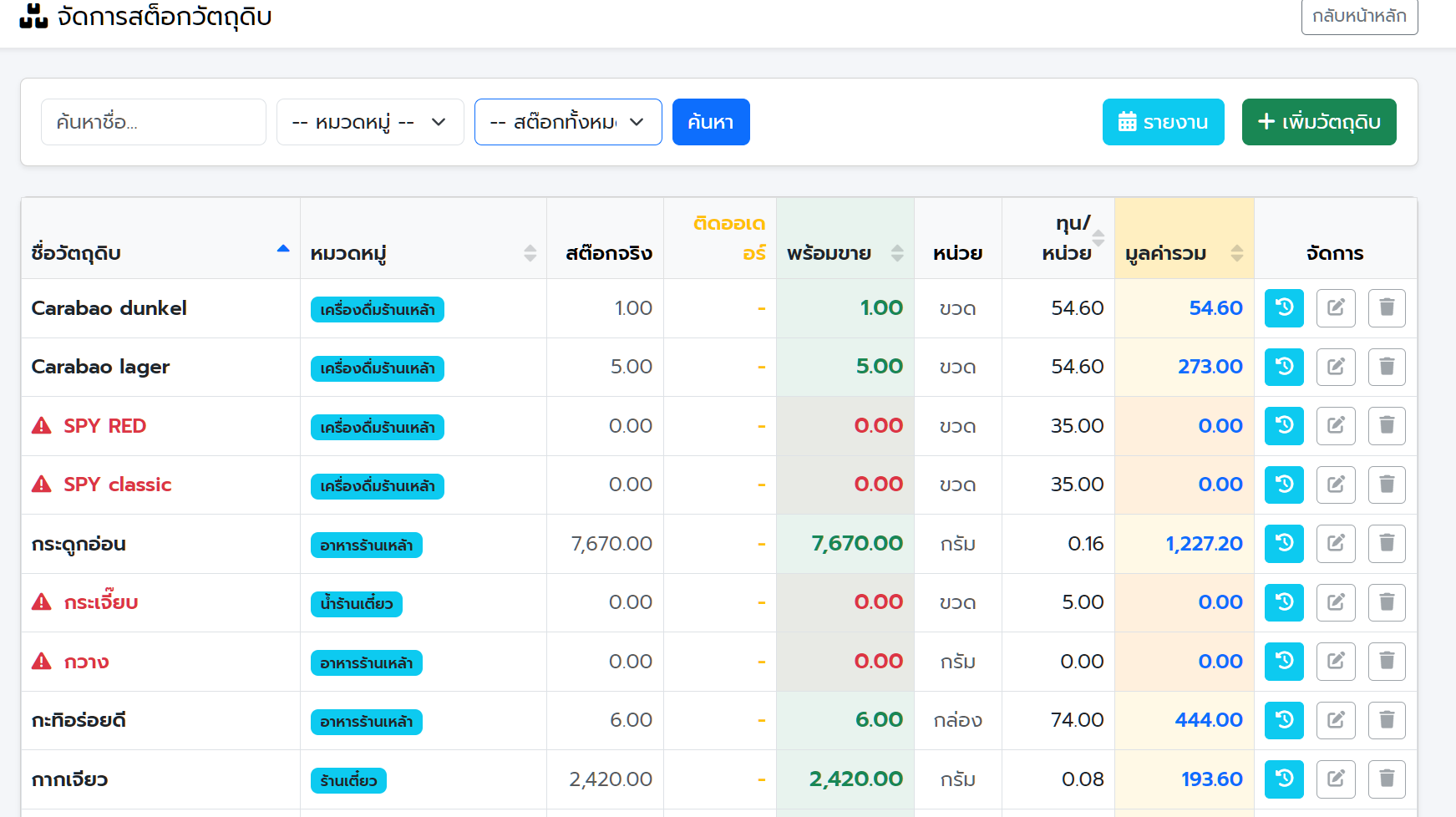Edit the กวาง row
Screen dimensions: 1456x817
pyautogui.click(x=1336, y=662)
